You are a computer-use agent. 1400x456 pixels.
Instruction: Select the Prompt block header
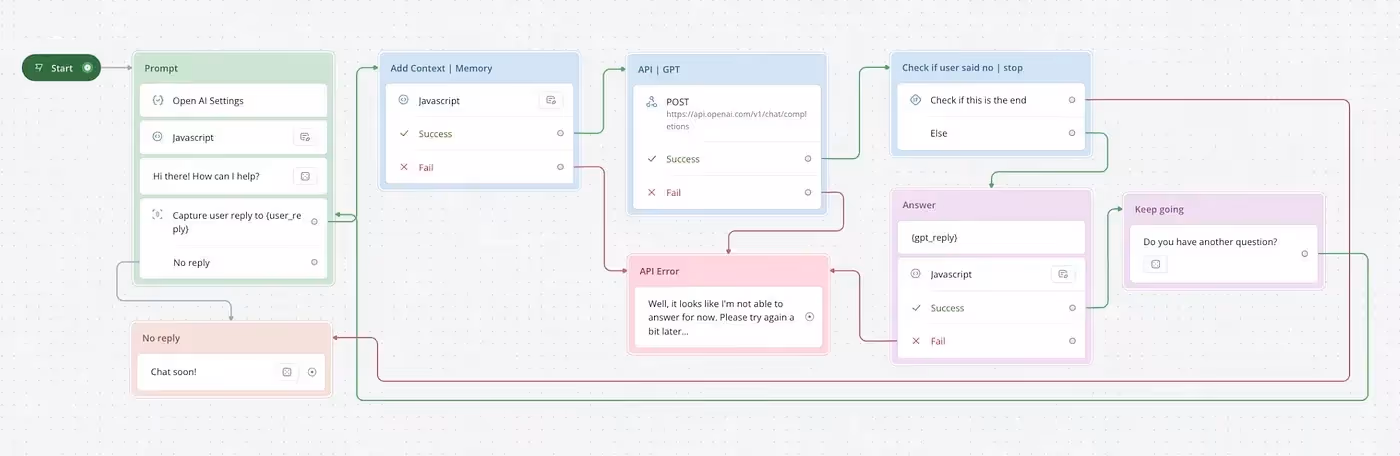point(233,68)
